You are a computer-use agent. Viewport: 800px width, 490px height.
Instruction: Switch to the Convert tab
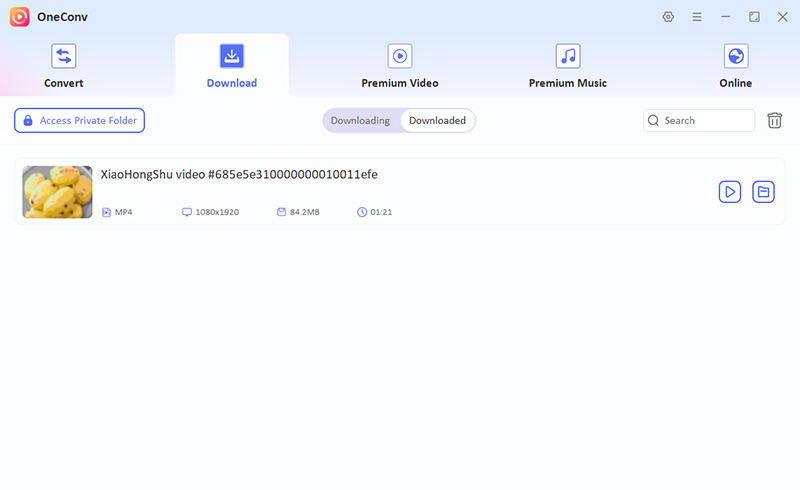[63, 66]
